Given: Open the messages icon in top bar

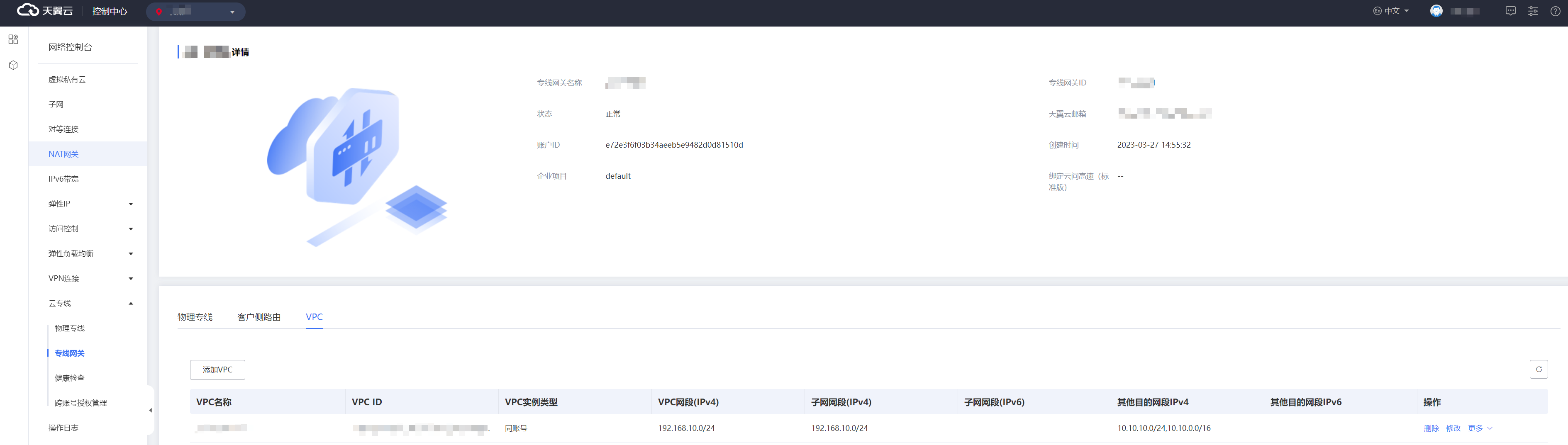Looking at the screenshot, I should [x=1510, y=11].
